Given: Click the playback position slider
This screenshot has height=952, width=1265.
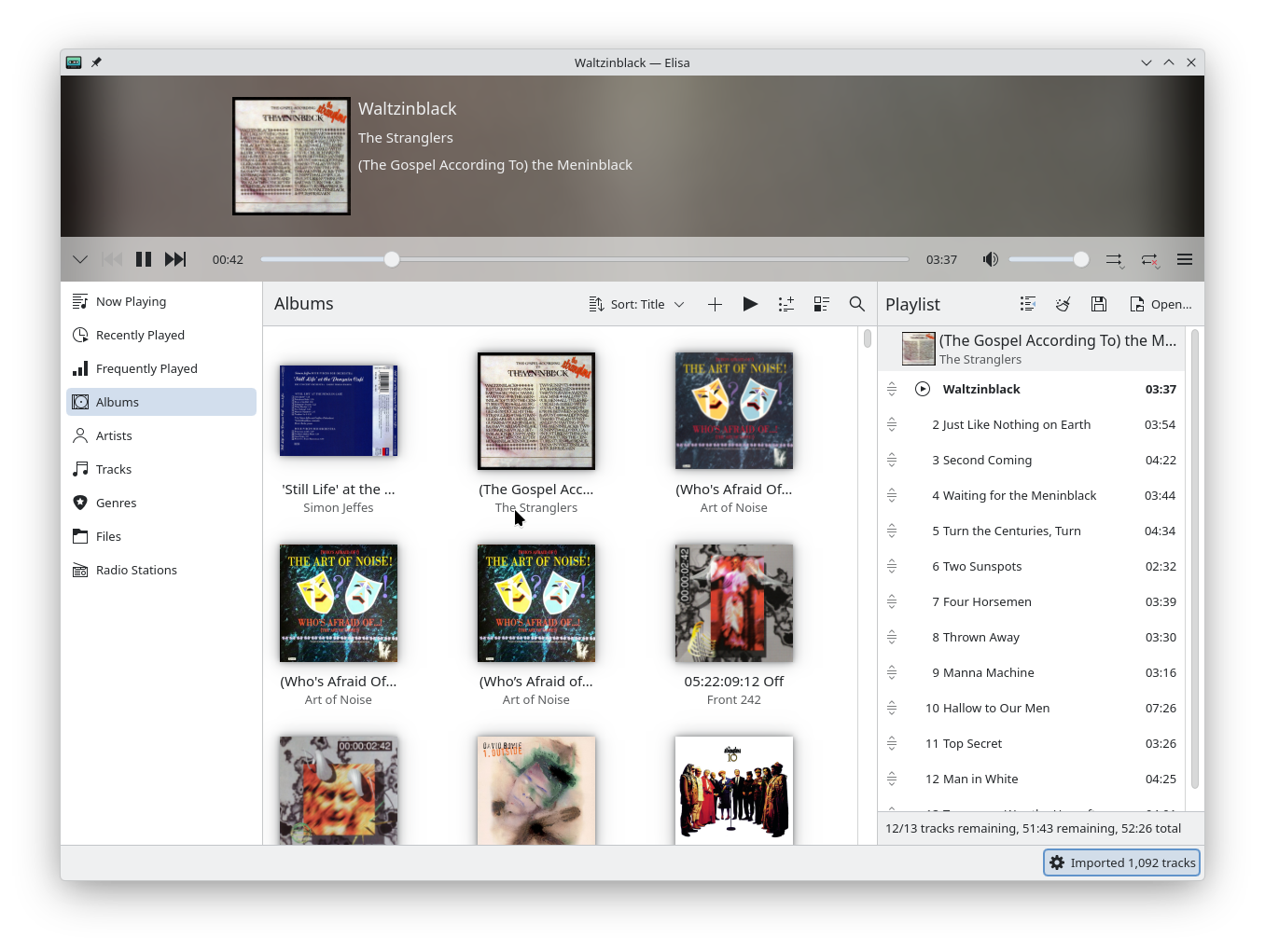Looking at the screenshot, I should click(585, 259).
